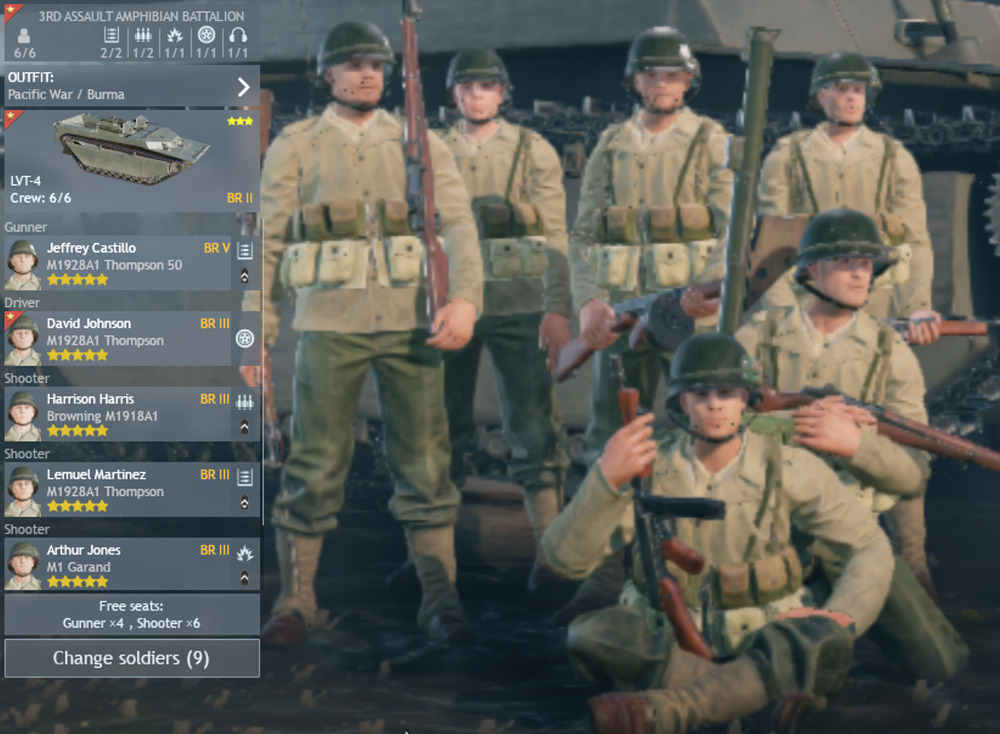The height and width of the screenshot is (734, 1000).
Task: Click the soldier list scrollbar
Action: tap(262, 370)
